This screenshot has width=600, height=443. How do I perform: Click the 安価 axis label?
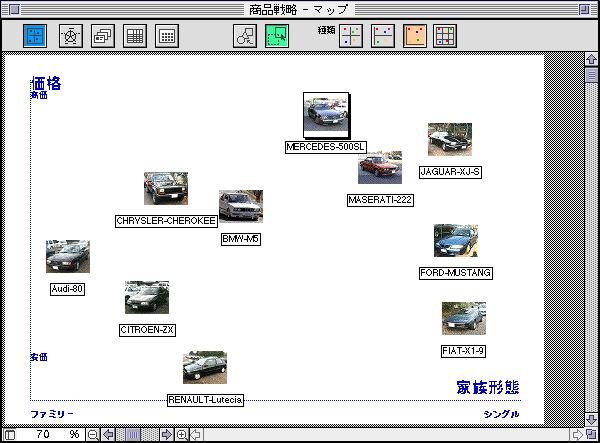[39, 357]
